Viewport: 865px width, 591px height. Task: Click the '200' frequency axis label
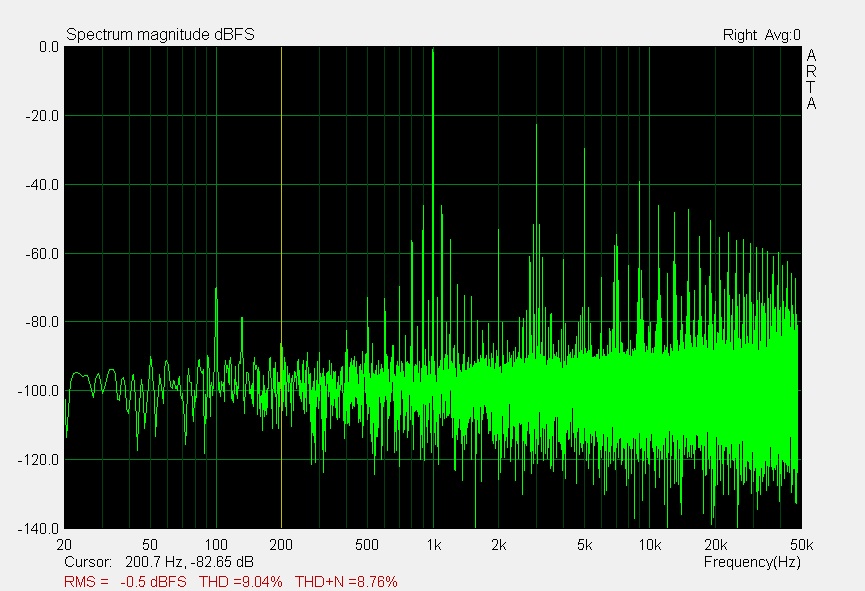click(x=281, y=545)
